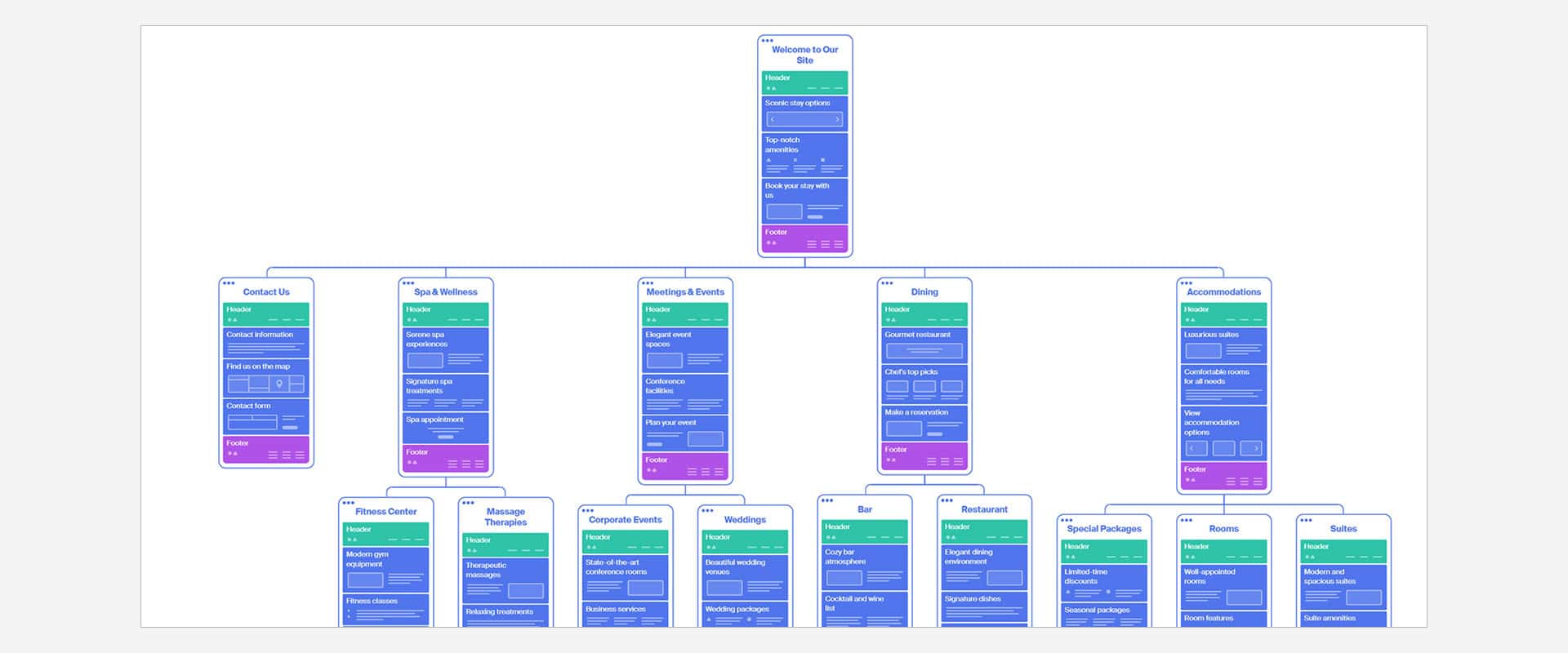This screenshot has width=1568, height=653.
Task: Open the three-dot menu on Meetings & Events card
Action: 648,283
